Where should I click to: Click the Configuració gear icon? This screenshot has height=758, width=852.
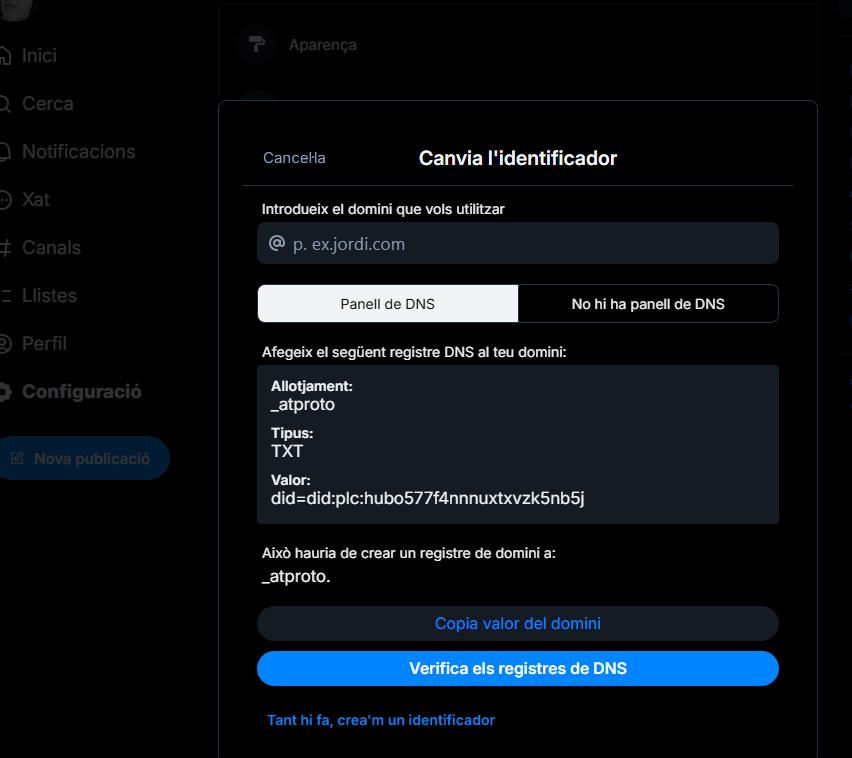(5, 392)
